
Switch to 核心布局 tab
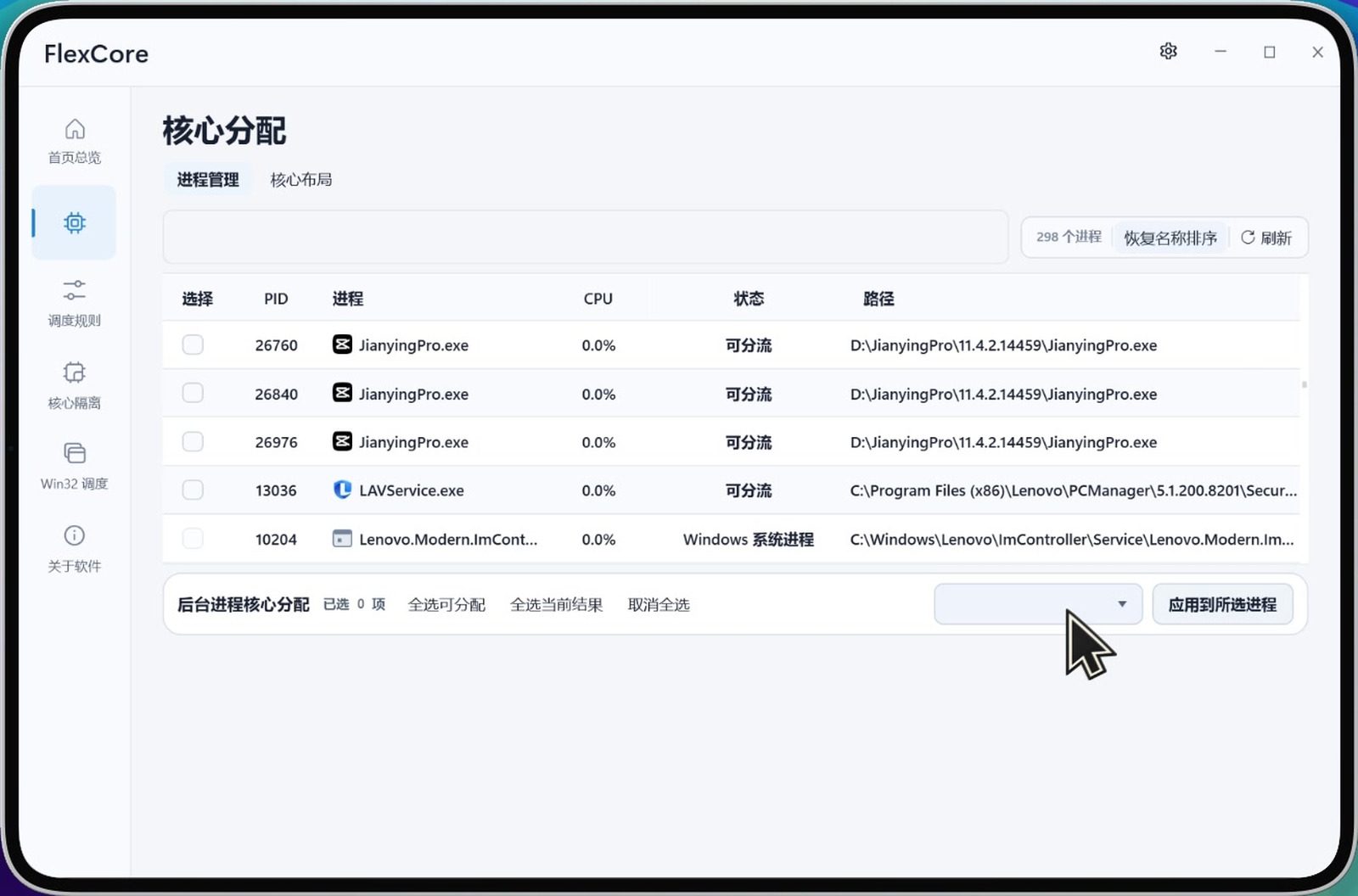[x=301, y=180]
